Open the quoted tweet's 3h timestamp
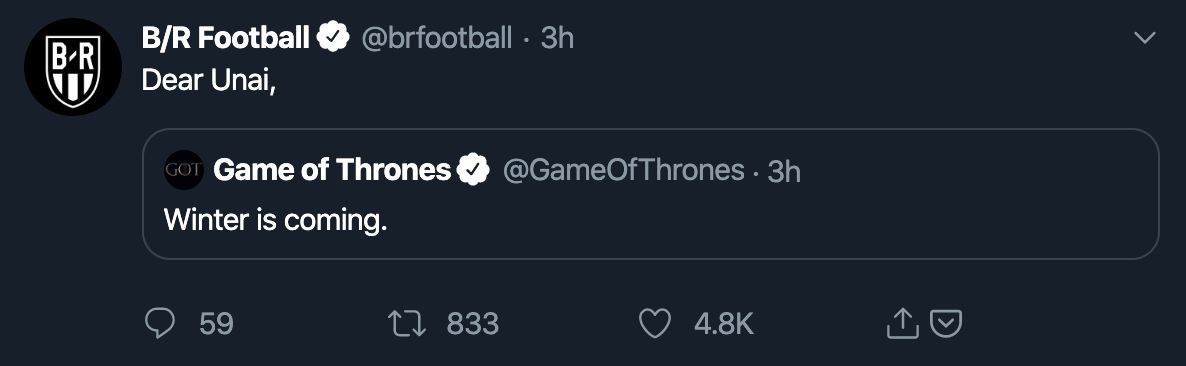The width and height of the screenshot is (1186, 366). pos(784,172)
